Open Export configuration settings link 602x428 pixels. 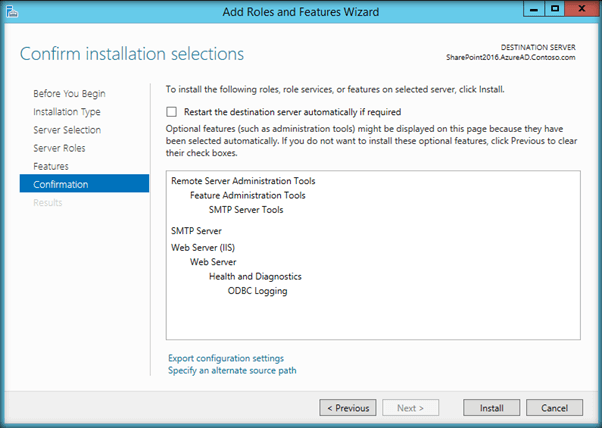(x=226, y=358)
